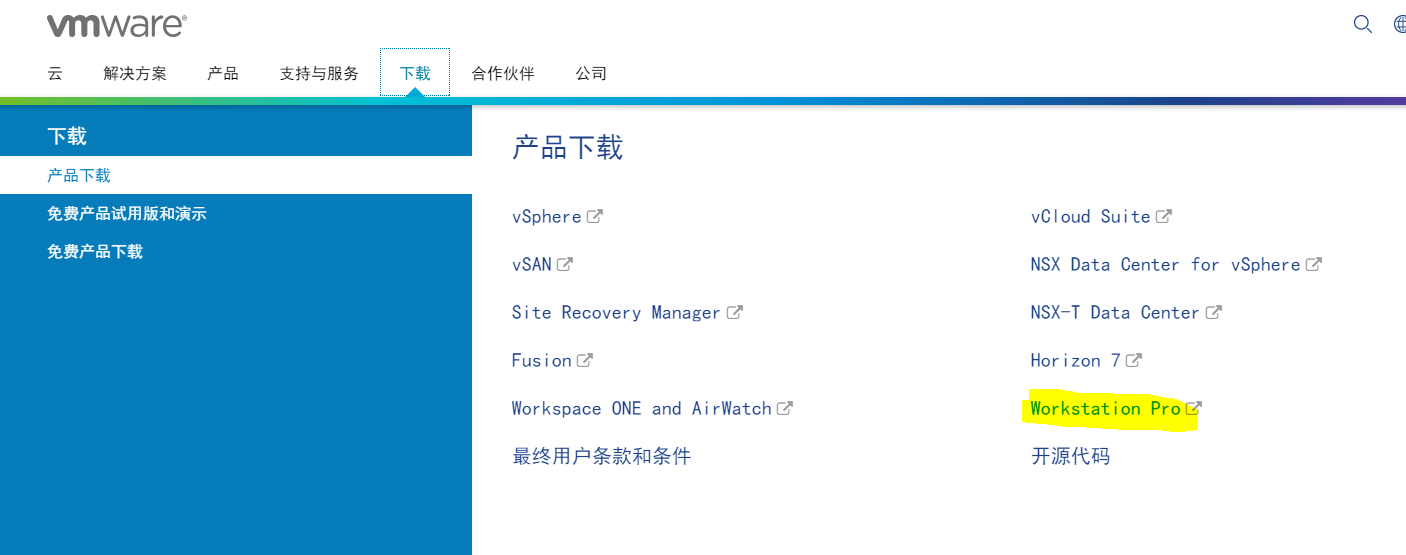Open the vSAN download link
Image resolution: width=1406 pixels, height=555 pixels.
coord(532,264)
